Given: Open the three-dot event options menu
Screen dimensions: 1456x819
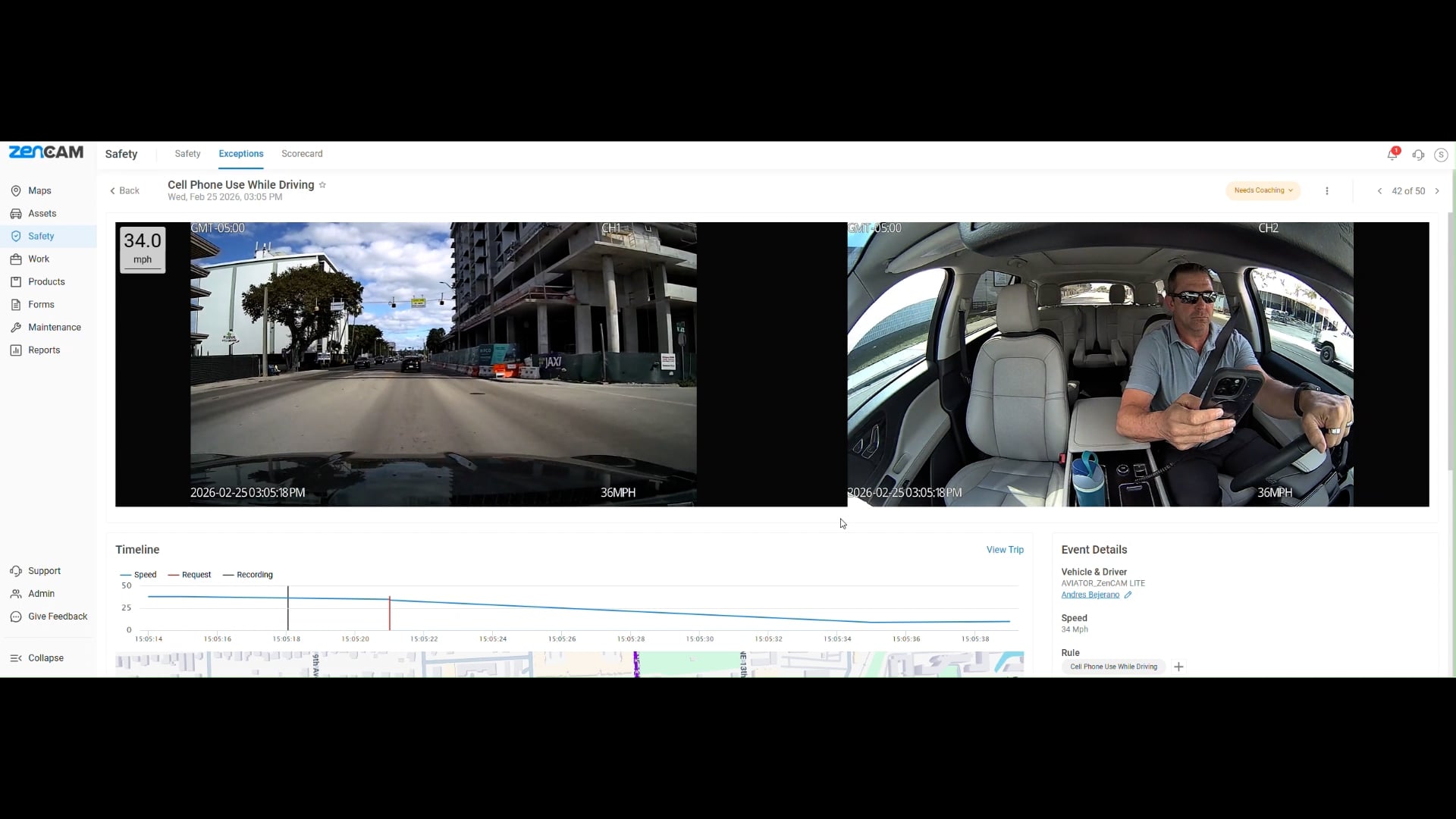Looking at the screenshot, I should [x=1327, y=191].
